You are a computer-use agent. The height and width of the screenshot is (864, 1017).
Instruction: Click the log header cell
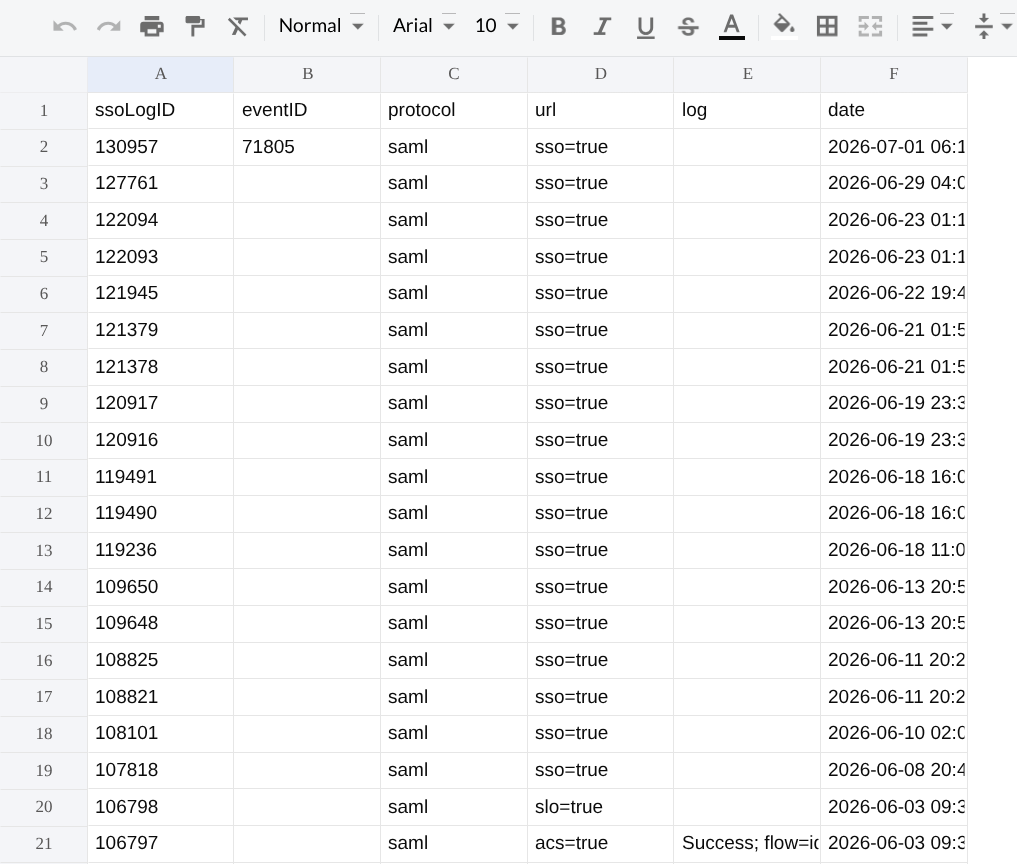pyautogui.click(x=747, y=110)
